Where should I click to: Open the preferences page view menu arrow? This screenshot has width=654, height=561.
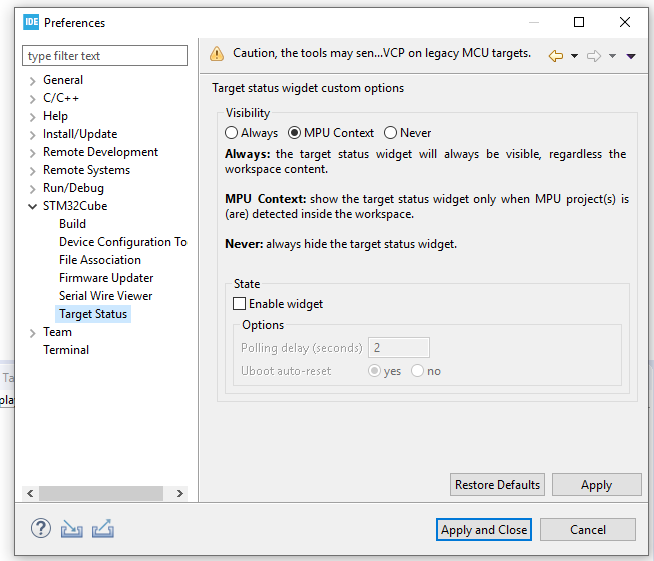point(631,56)
